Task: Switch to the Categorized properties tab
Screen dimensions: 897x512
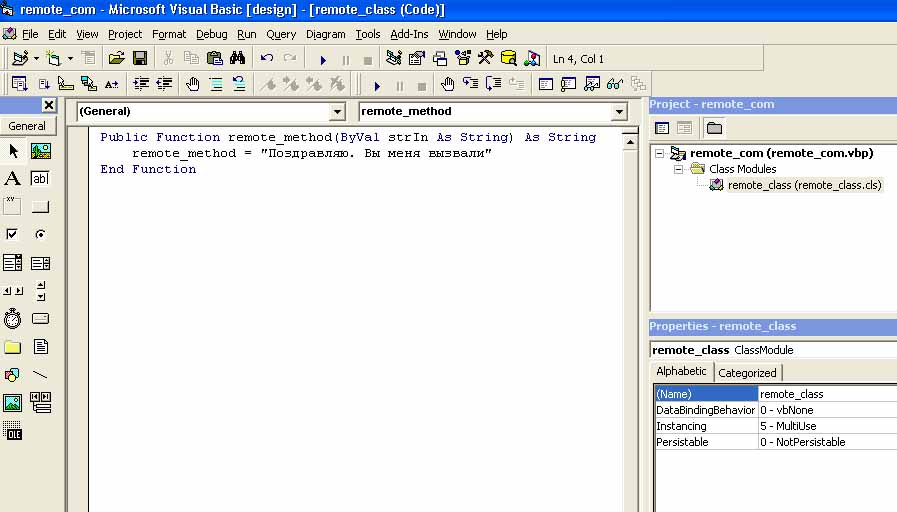Action: tap(747, 373)
